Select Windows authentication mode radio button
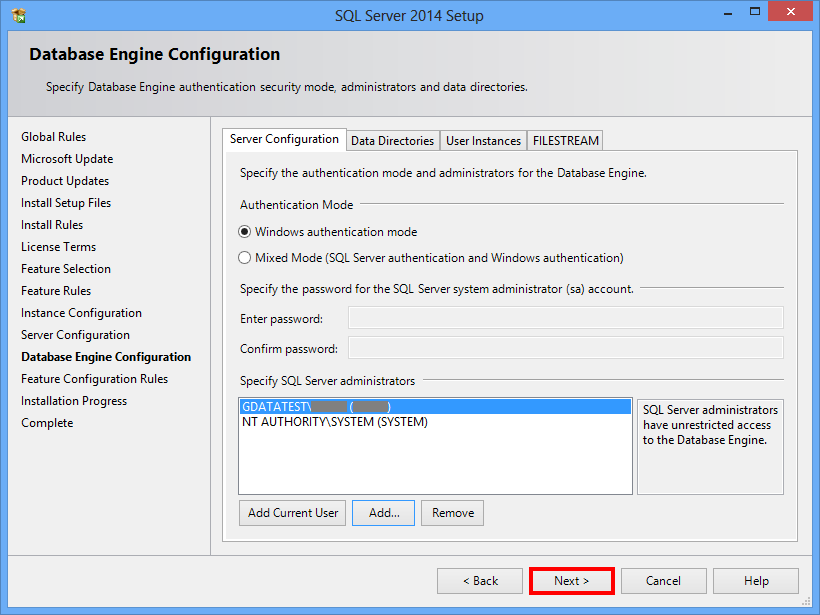Screen dimensions: 820x615 click(244, 232)
